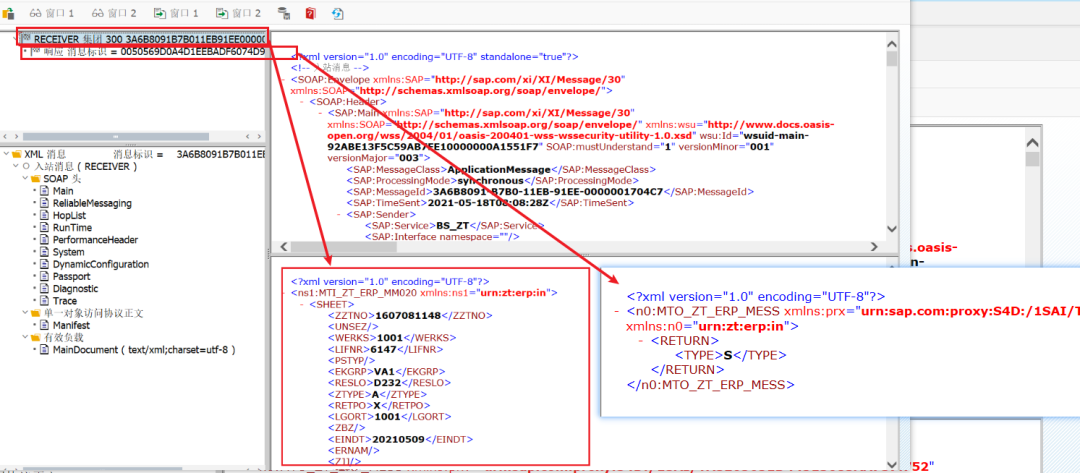Click left arrow of upper pane horizontal scrollbar
This screenshot has width=1080, height=473.
click(x=282, y=246)
